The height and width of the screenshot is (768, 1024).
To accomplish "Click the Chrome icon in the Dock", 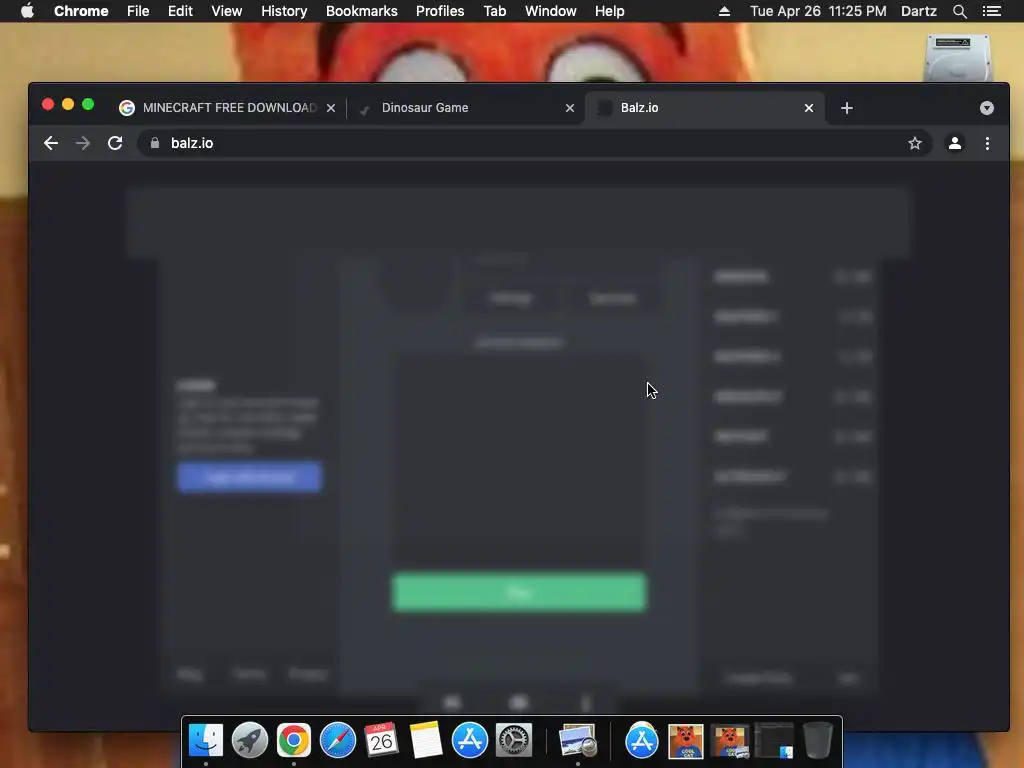I will (293, 740).
